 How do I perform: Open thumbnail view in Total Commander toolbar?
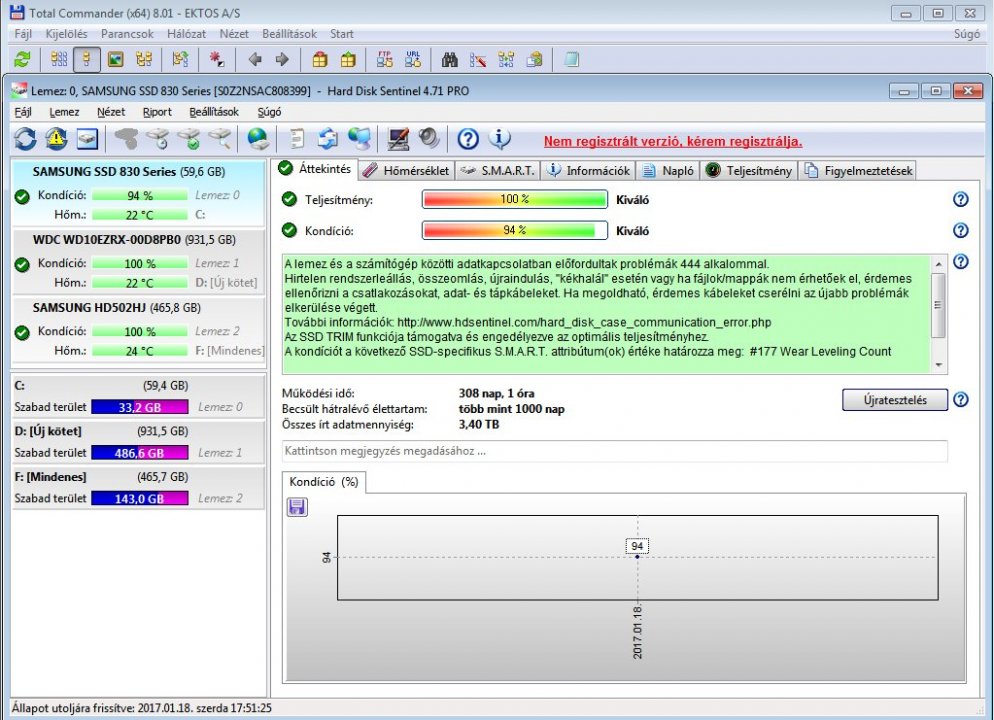(x=115, y=60)
